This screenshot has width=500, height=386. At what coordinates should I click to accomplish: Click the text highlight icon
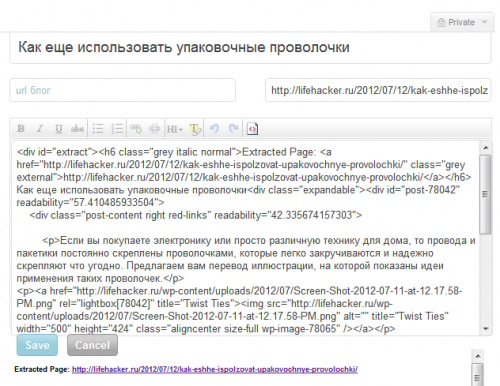(195, 129)
